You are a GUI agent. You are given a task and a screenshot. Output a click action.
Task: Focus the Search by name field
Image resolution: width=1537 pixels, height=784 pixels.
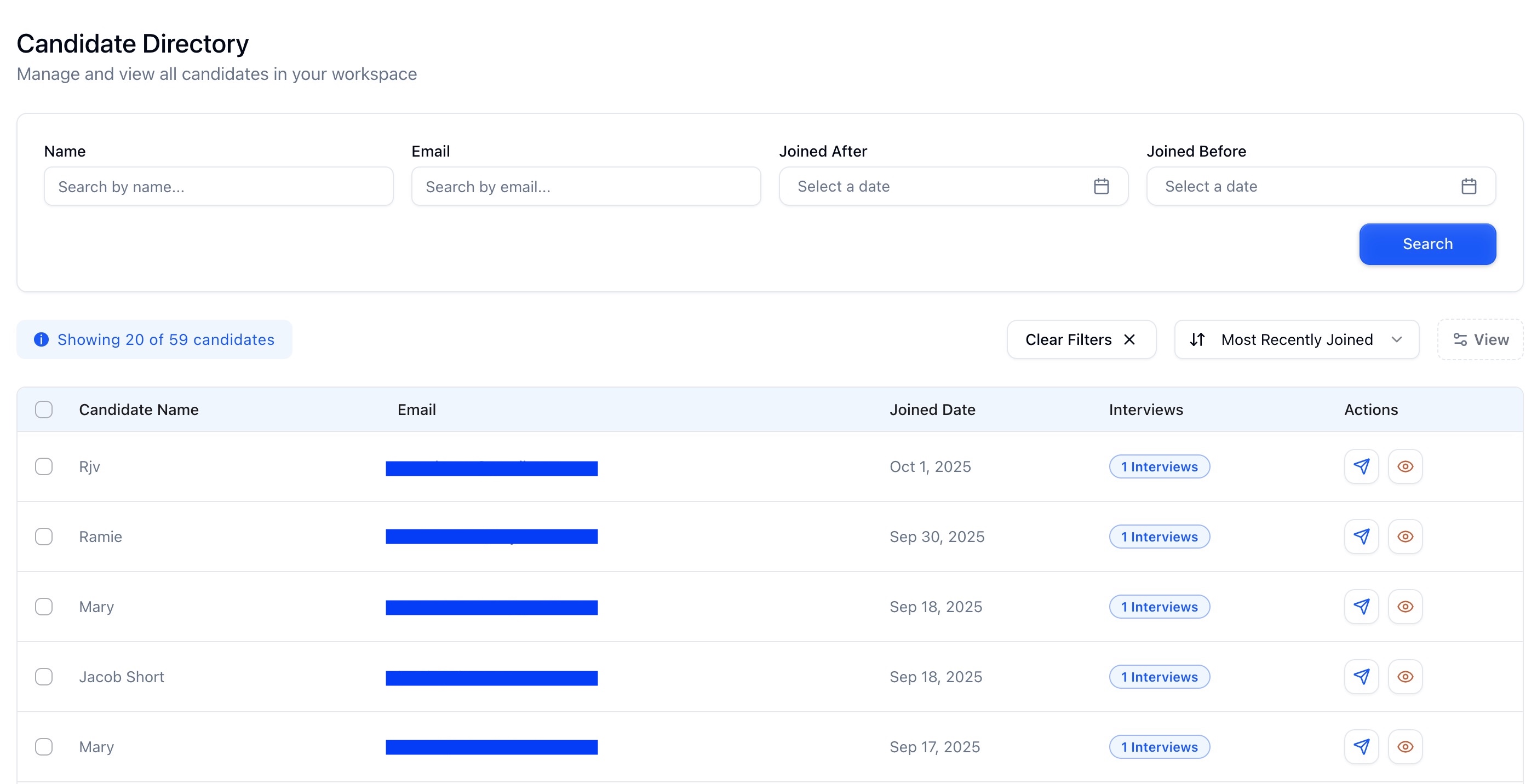point(219,186)
